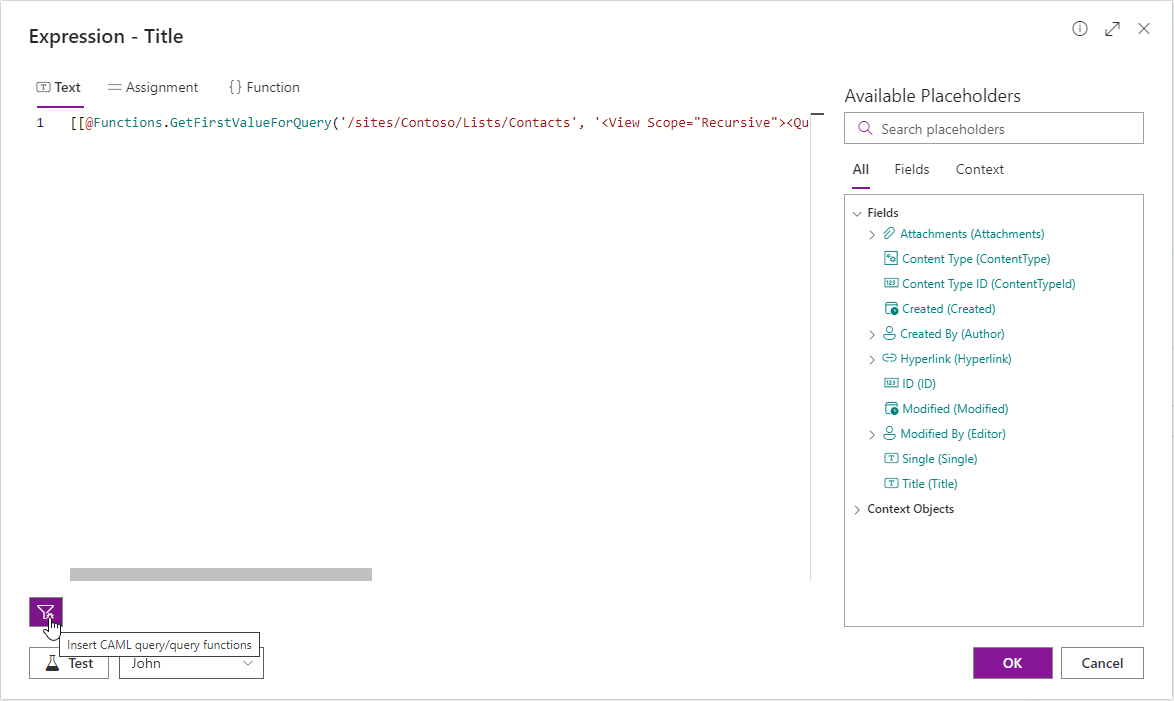
Task: Click the ID field icon
Action: pyautogui.click(x=890, y=383)
